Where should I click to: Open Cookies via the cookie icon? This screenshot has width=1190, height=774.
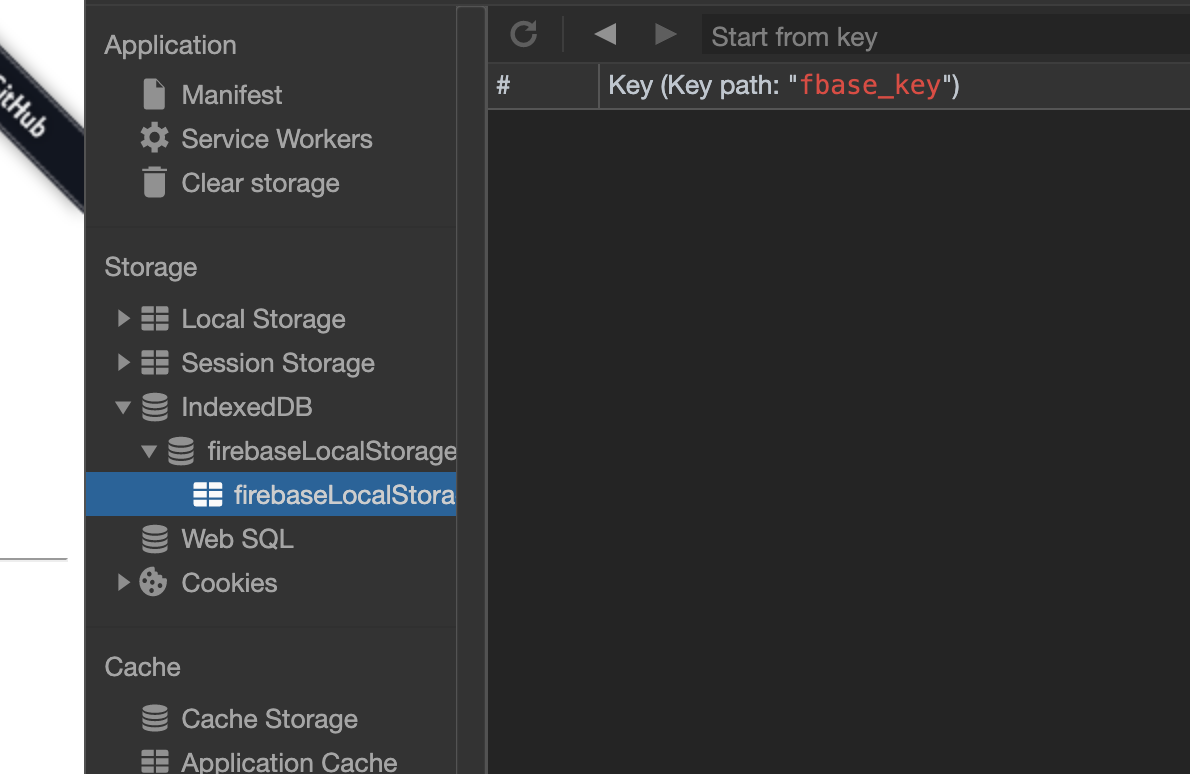point(153,582)
